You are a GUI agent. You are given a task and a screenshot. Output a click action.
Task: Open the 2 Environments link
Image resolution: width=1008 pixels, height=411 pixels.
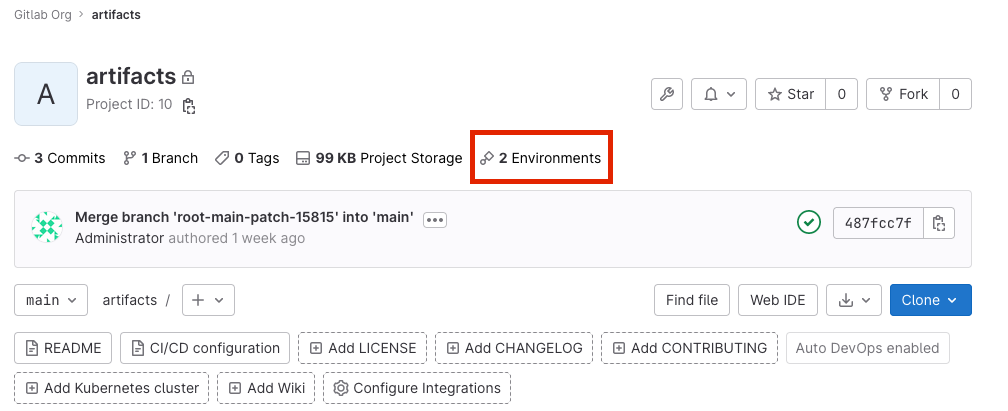(x=541, y=158)
